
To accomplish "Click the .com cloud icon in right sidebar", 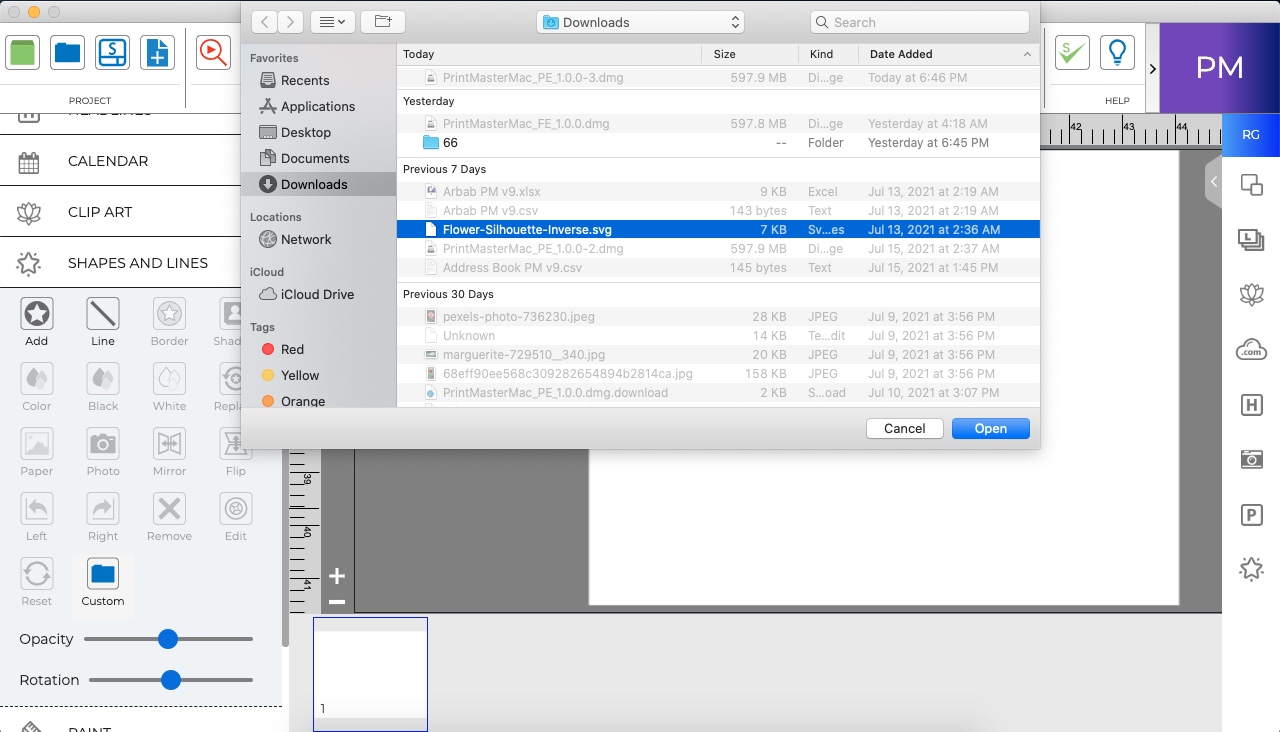I will pyautogui.click(x=1251, y=350).
